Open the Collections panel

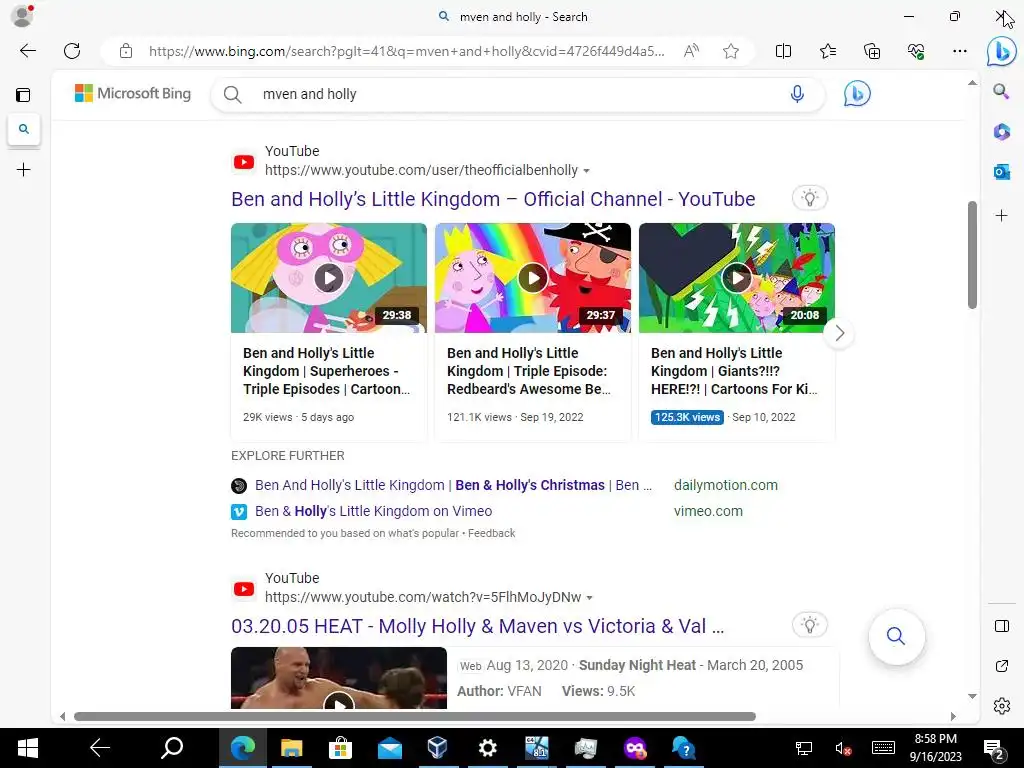pyautogui.click(x=872, y=51)
